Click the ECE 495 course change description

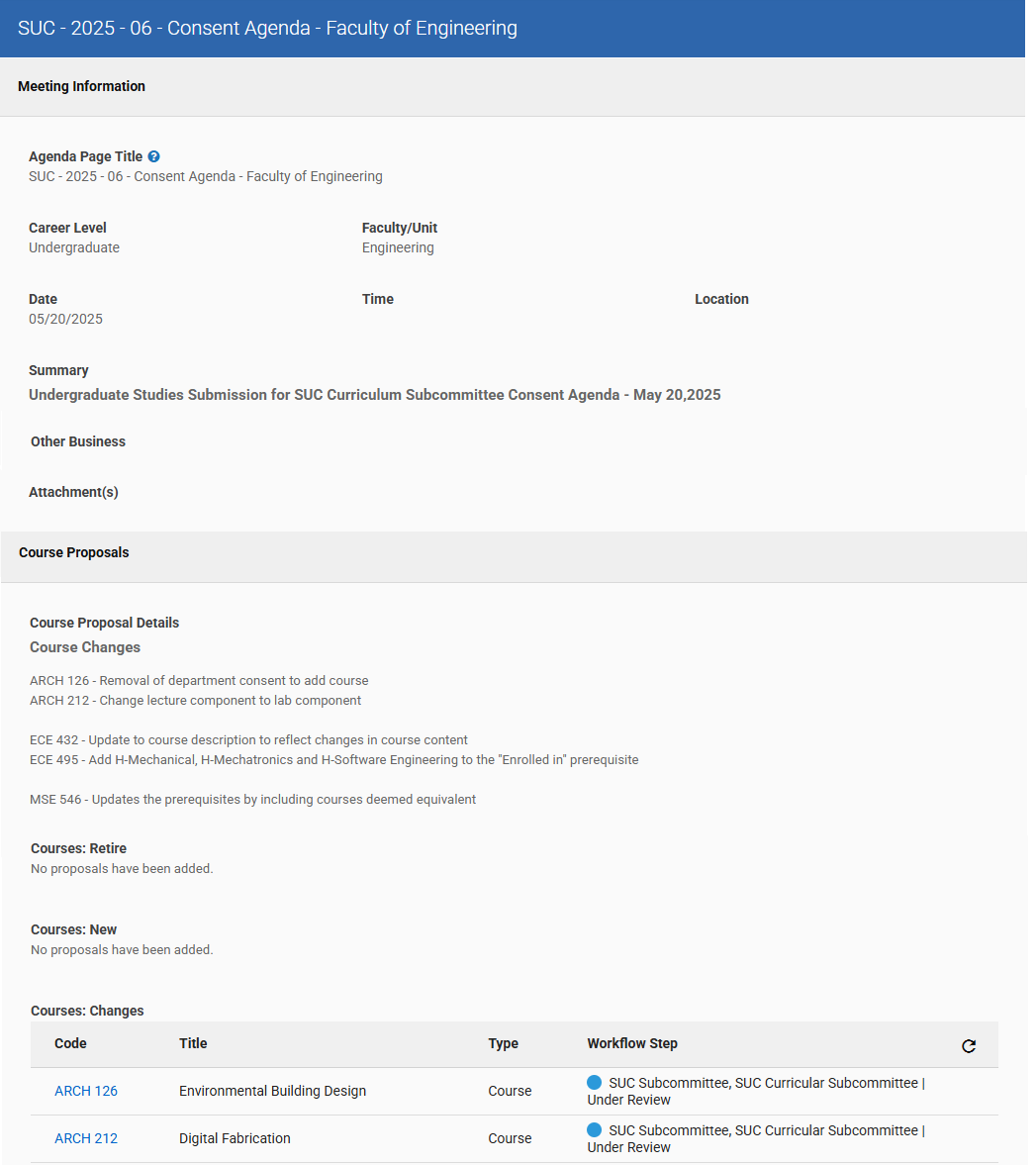(333, 760)
